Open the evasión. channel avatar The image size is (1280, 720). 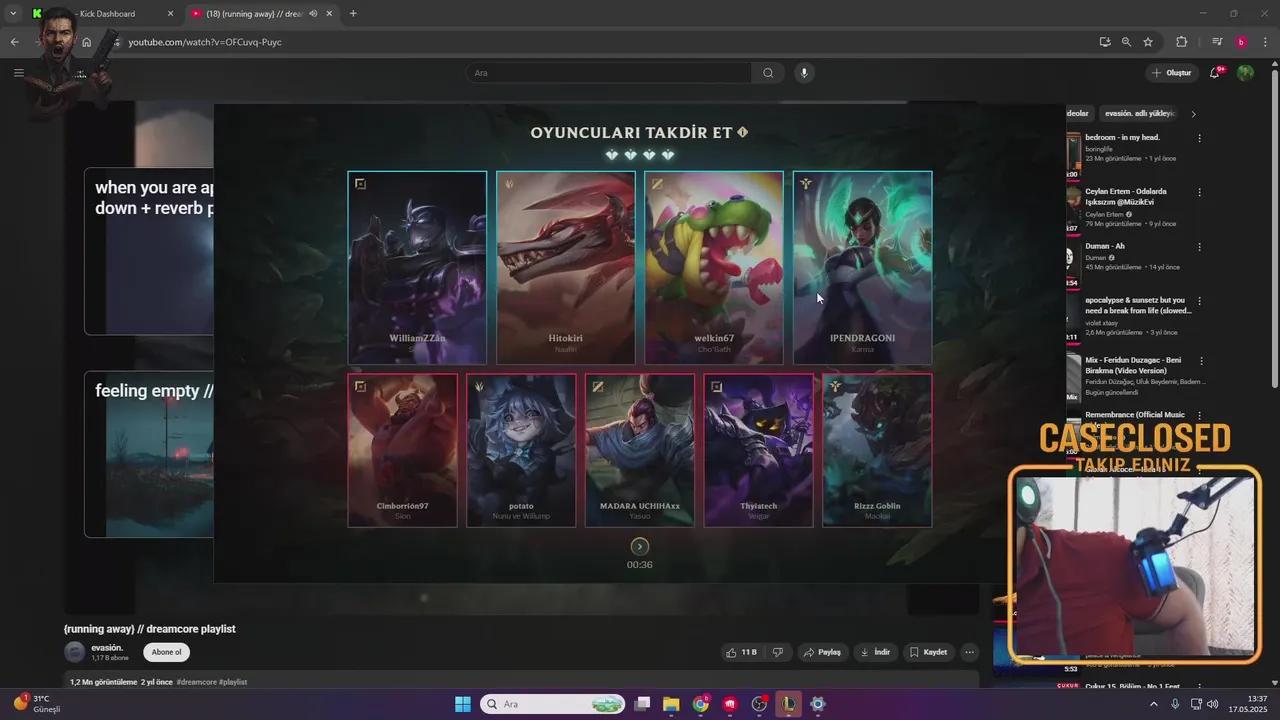(x=75, y=652)
